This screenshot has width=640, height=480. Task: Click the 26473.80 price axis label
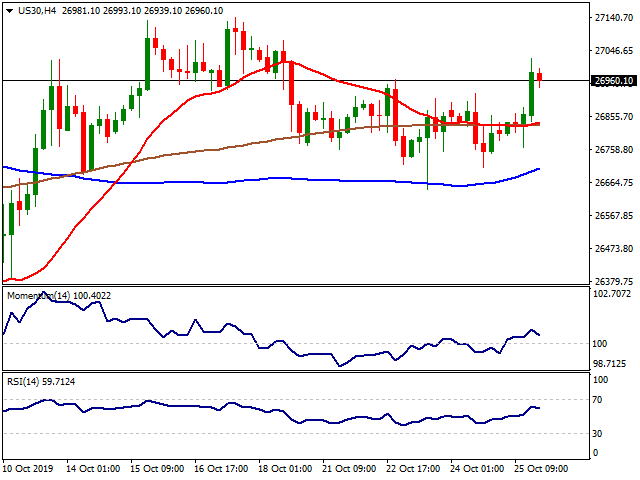point(614,249)
